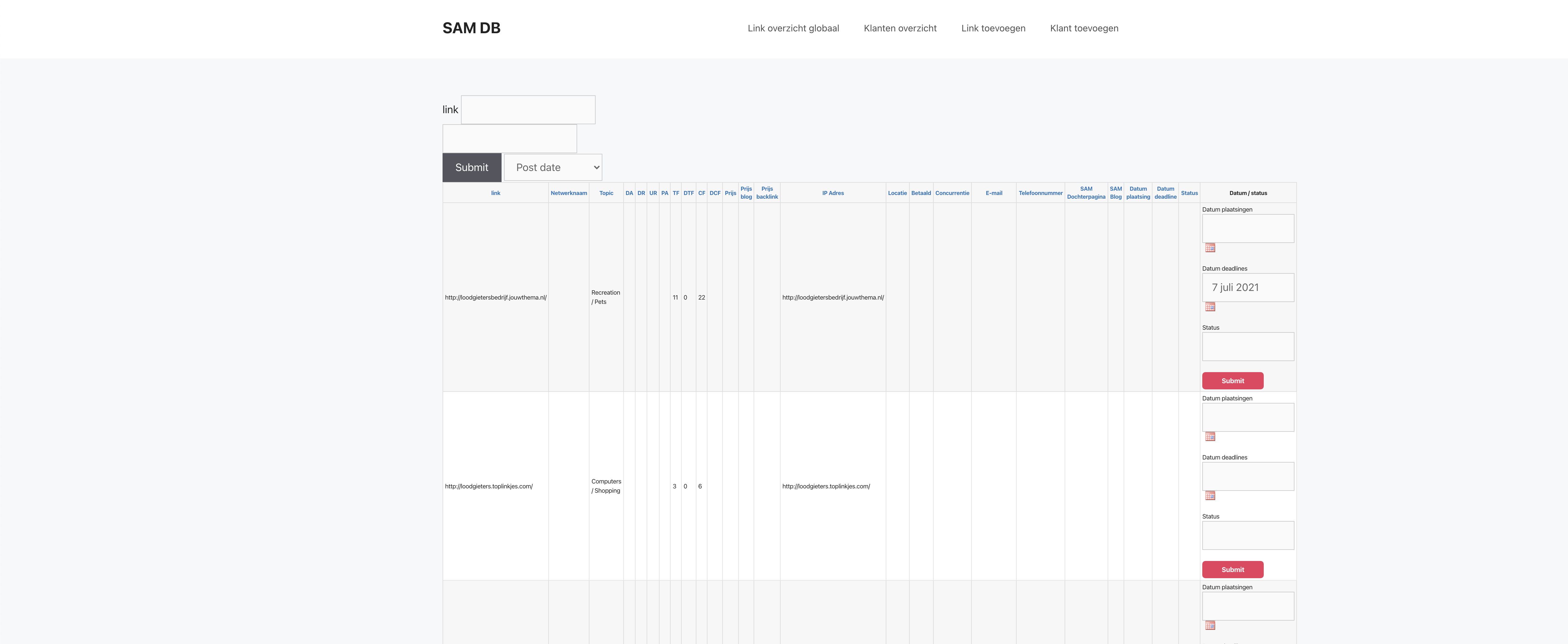1568x644 pixels.
Task: Sort by Locatie column header
Action: 897,193
